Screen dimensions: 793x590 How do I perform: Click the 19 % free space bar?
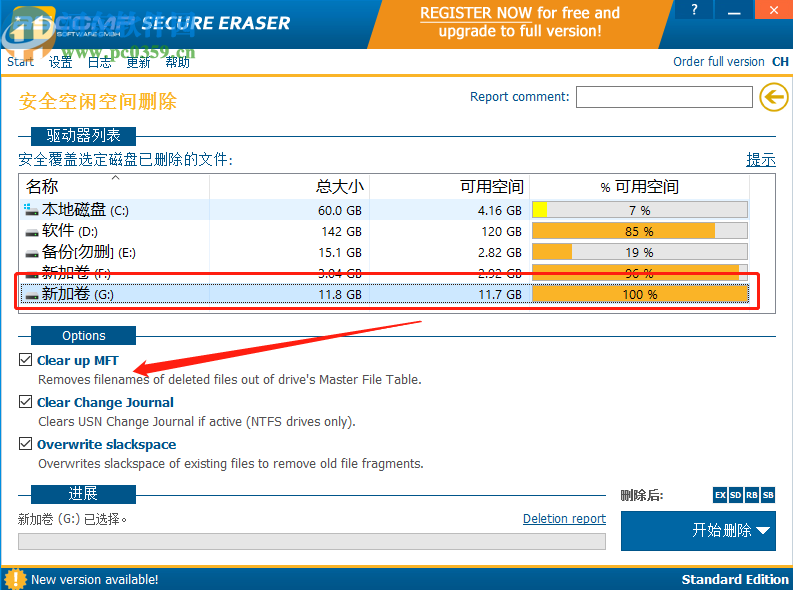640,252
